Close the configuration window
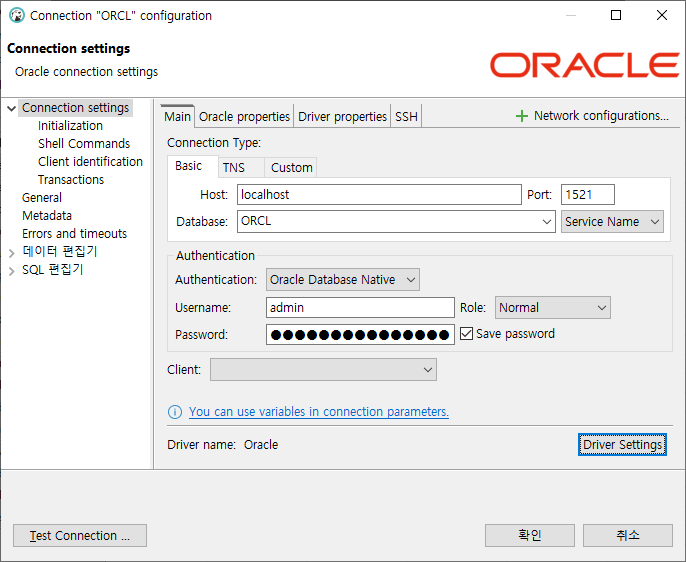Image resolution: width=686 pixels, height=562 pixels. [662, 15]
